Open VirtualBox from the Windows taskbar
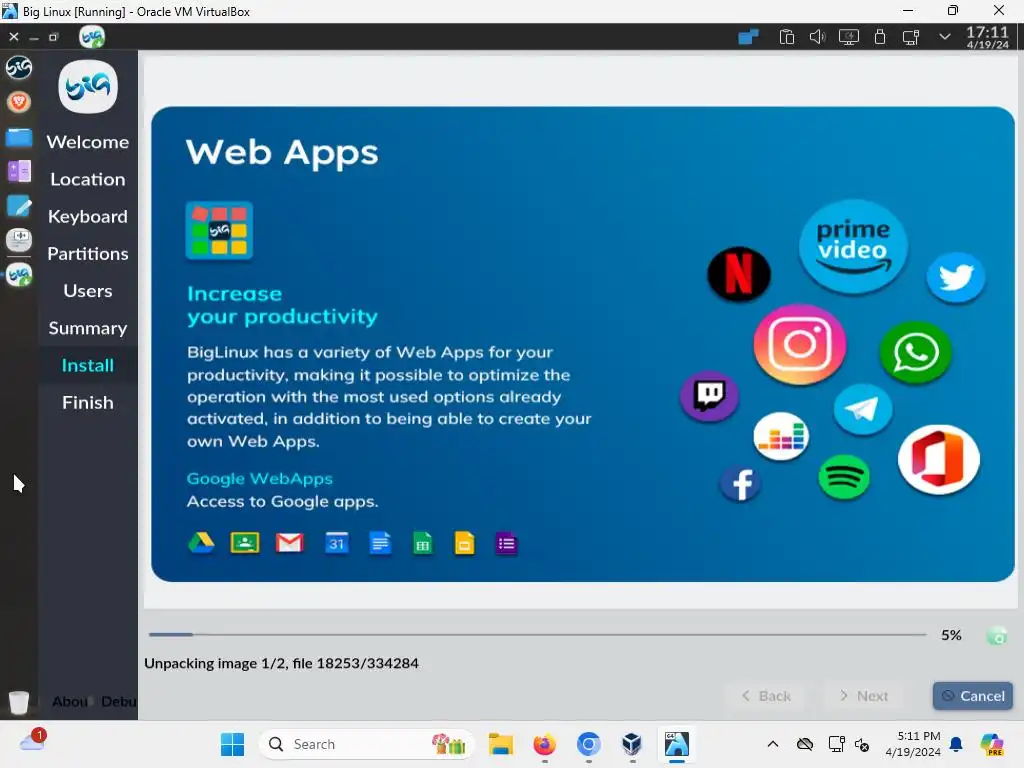The image size is (1024, 768). [x=632, y=744]
